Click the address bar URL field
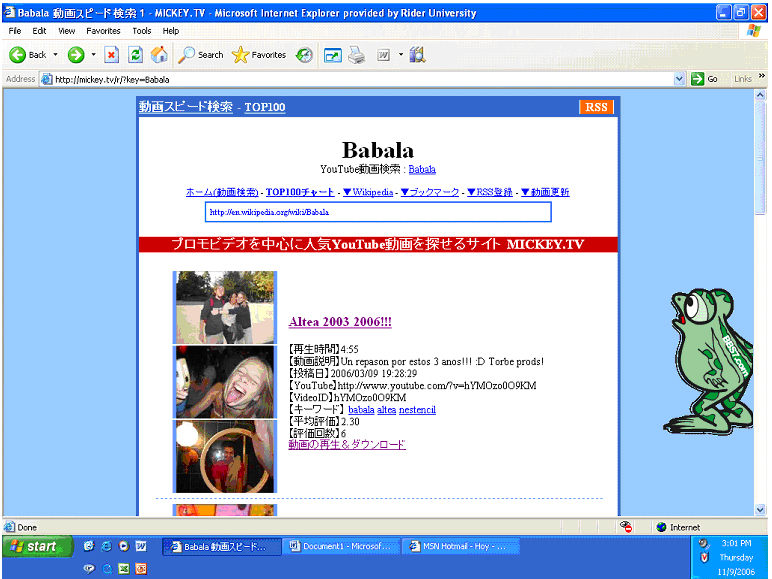772x579 pixels. tap(363, 79)
